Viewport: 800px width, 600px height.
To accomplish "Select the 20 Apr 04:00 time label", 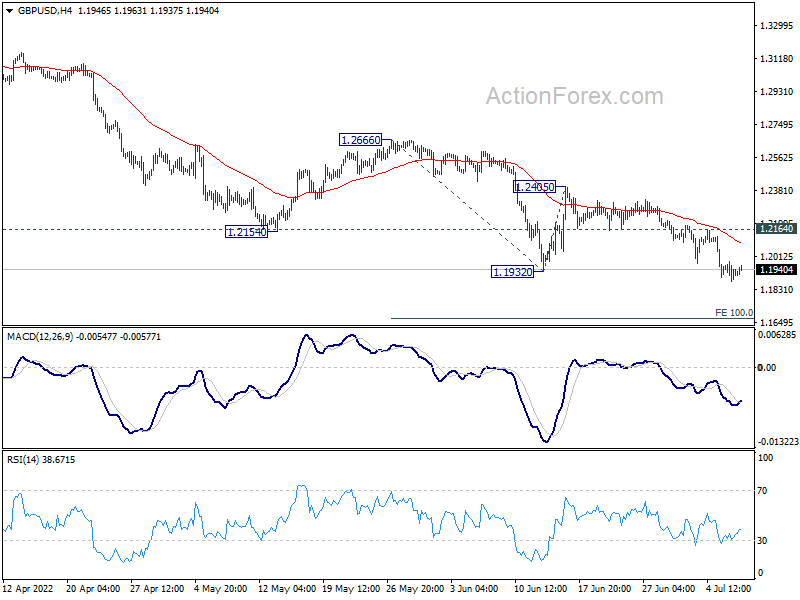I will [93, 588].
